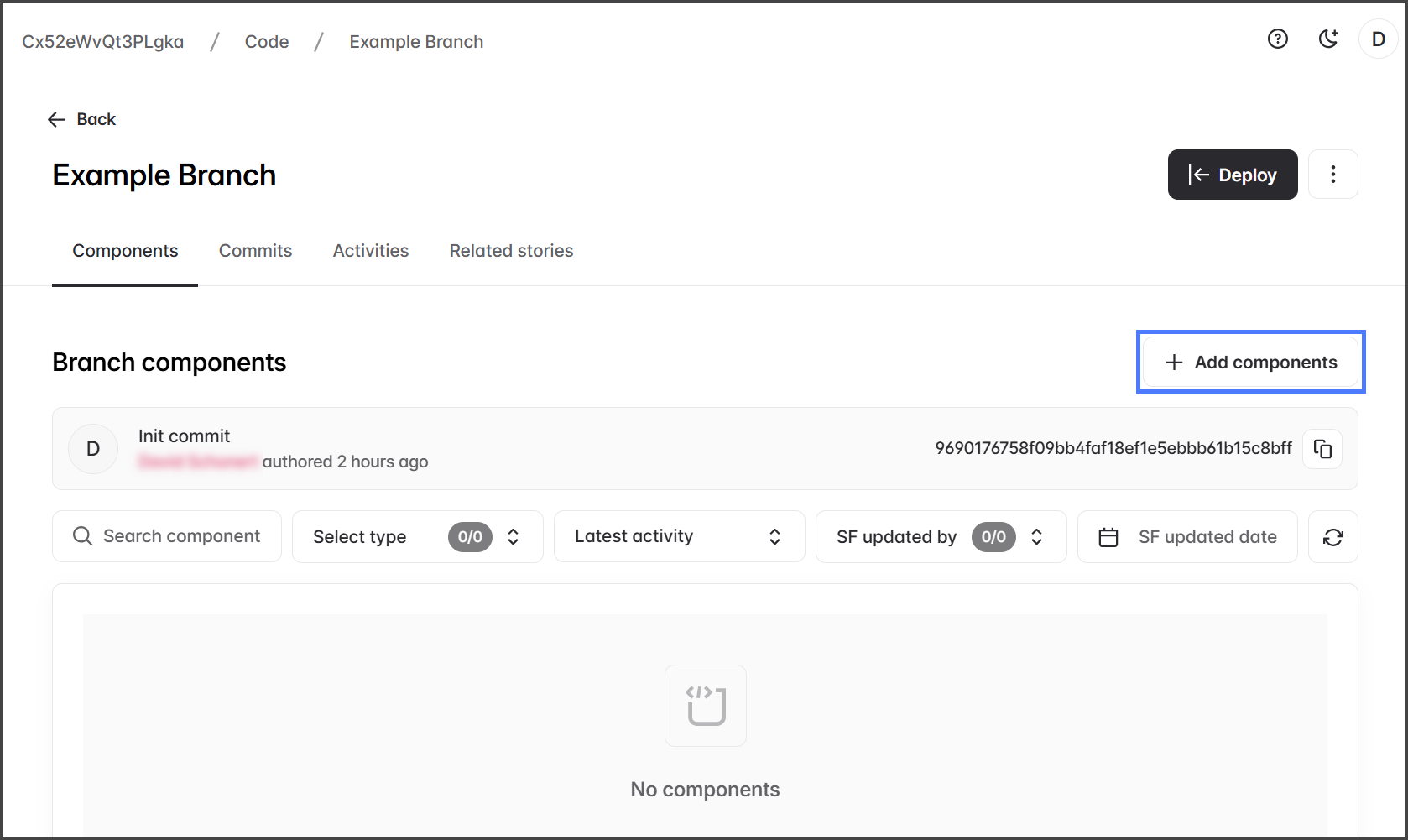The height and width of the screenshot is (840, 1408).
Task: Switch to the Commits tab
Action: click(x=255, y=251)
